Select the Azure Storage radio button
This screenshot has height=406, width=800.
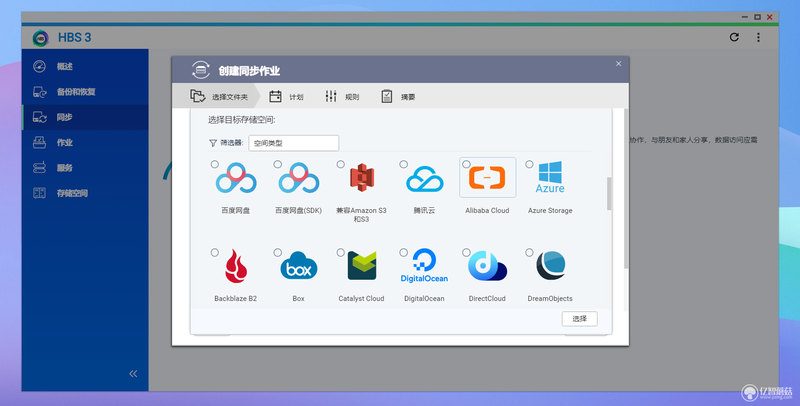pos(529,164)
